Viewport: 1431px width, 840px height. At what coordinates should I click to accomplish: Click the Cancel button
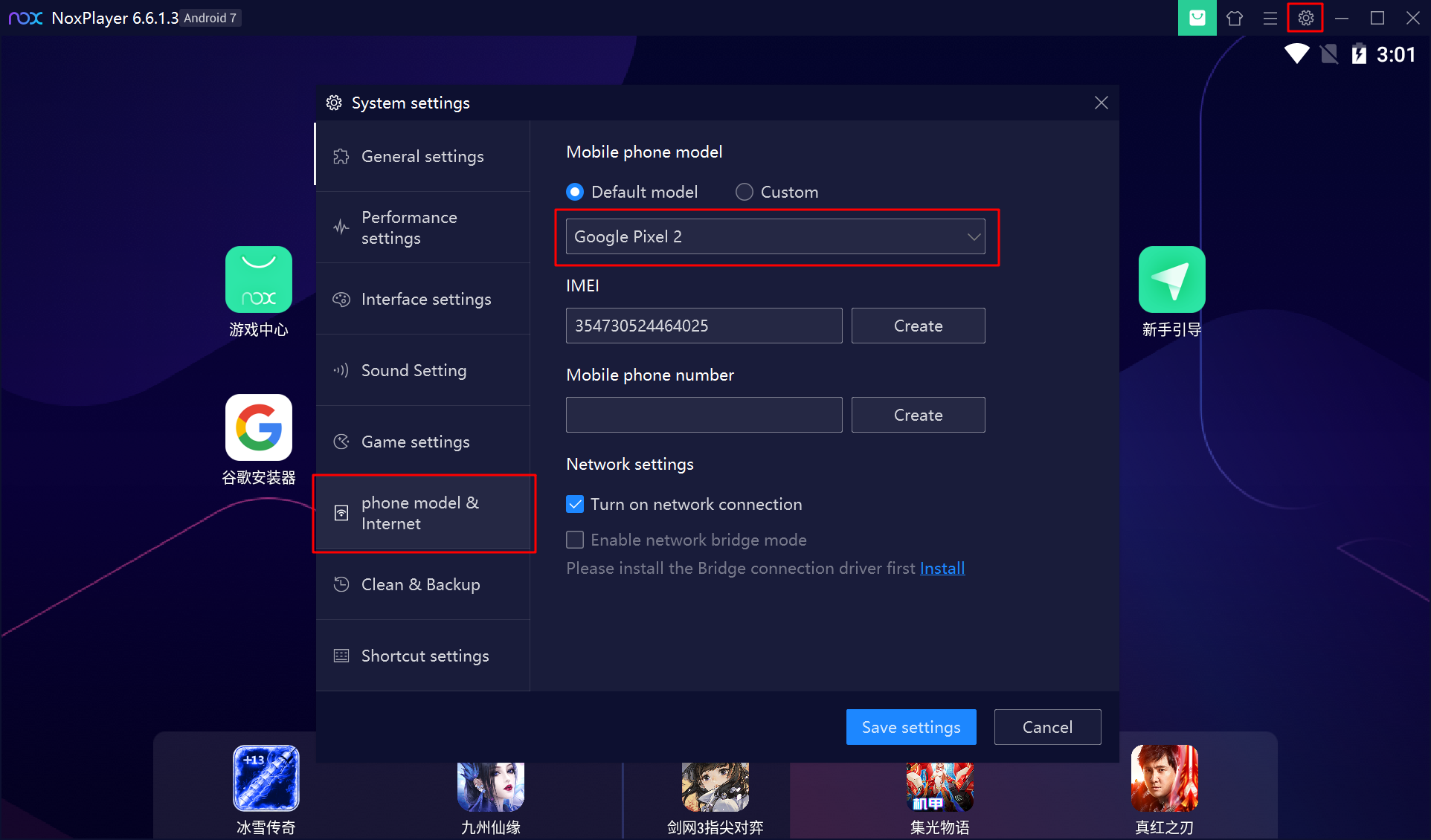point(1047,727)
